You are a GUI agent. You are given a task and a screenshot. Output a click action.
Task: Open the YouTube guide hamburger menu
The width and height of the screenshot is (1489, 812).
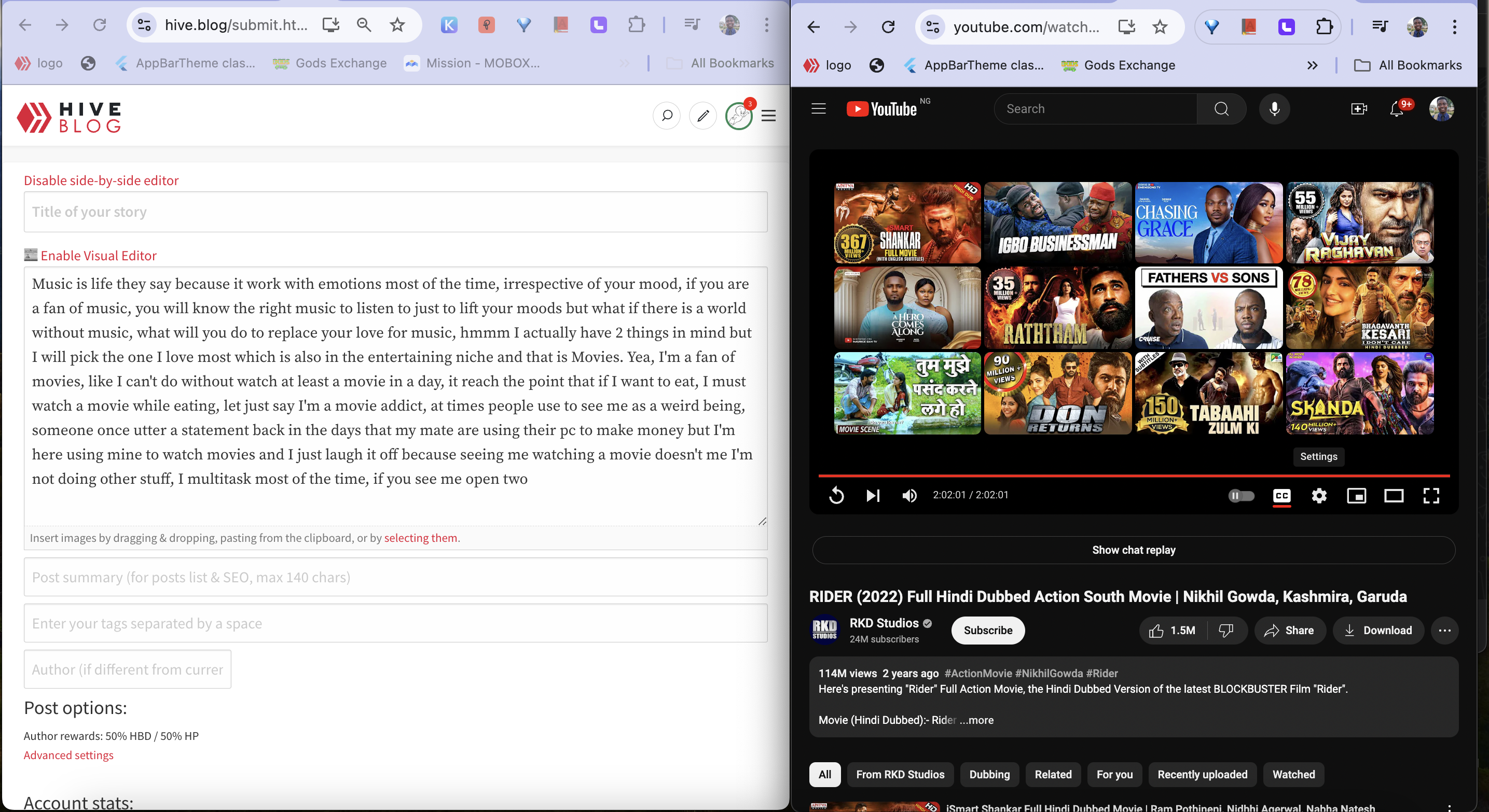pos(819,108)
